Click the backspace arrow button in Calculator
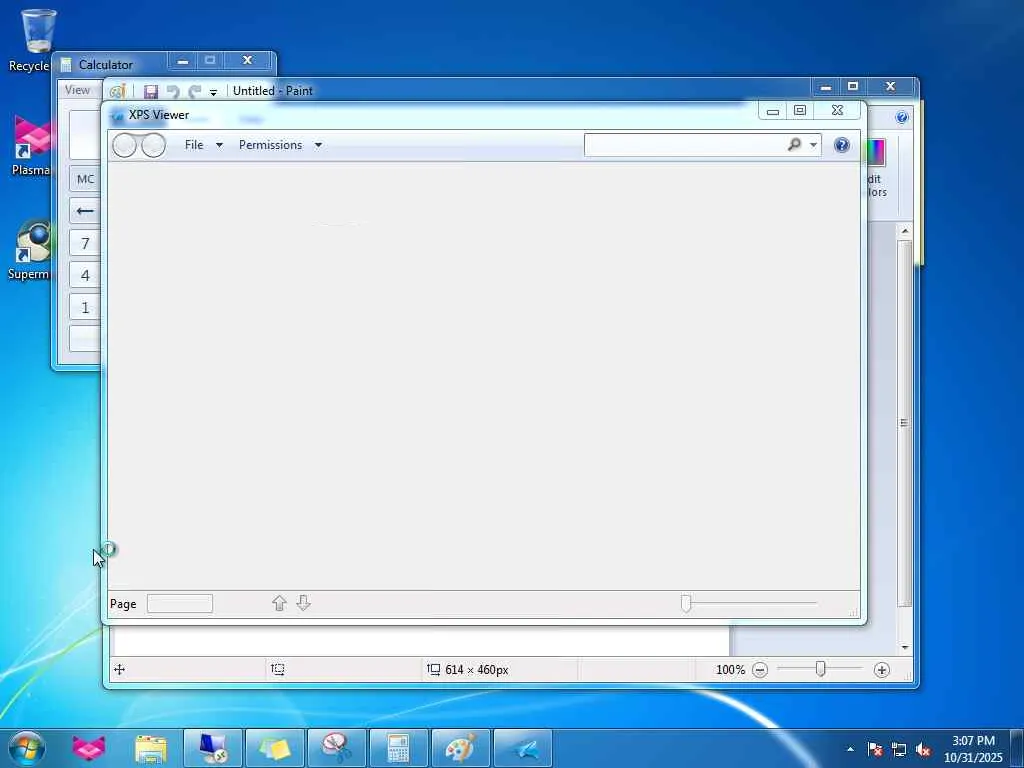This screenshot has height=768, width=1024. click(x=86, y=211)
